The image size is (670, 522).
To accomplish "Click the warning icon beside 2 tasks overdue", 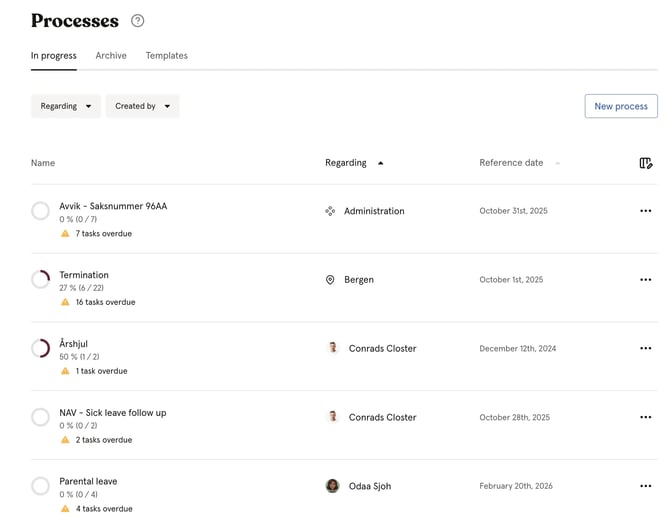I will [x=65, y=440].
